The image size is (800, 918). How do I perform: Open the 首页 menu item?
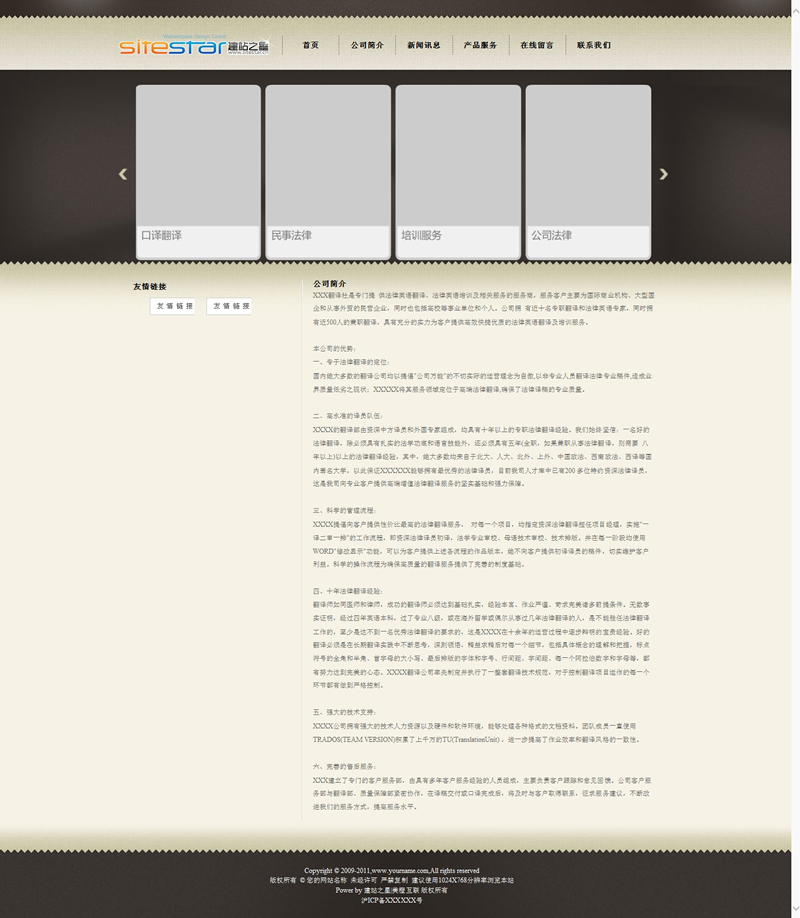tap(311, 45)
